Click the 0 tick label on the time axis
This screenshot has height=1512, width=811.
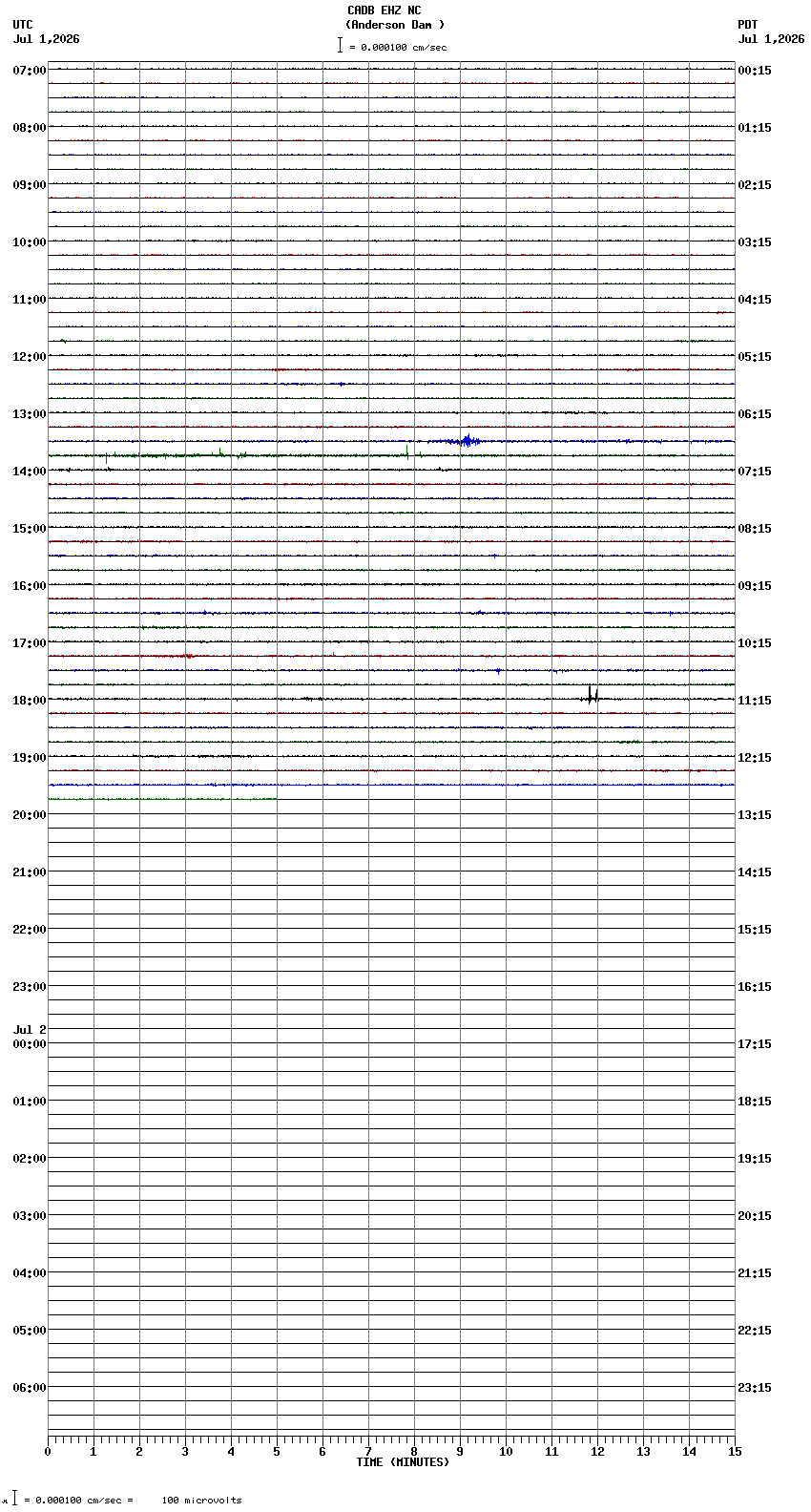[x=48, y=1452]
